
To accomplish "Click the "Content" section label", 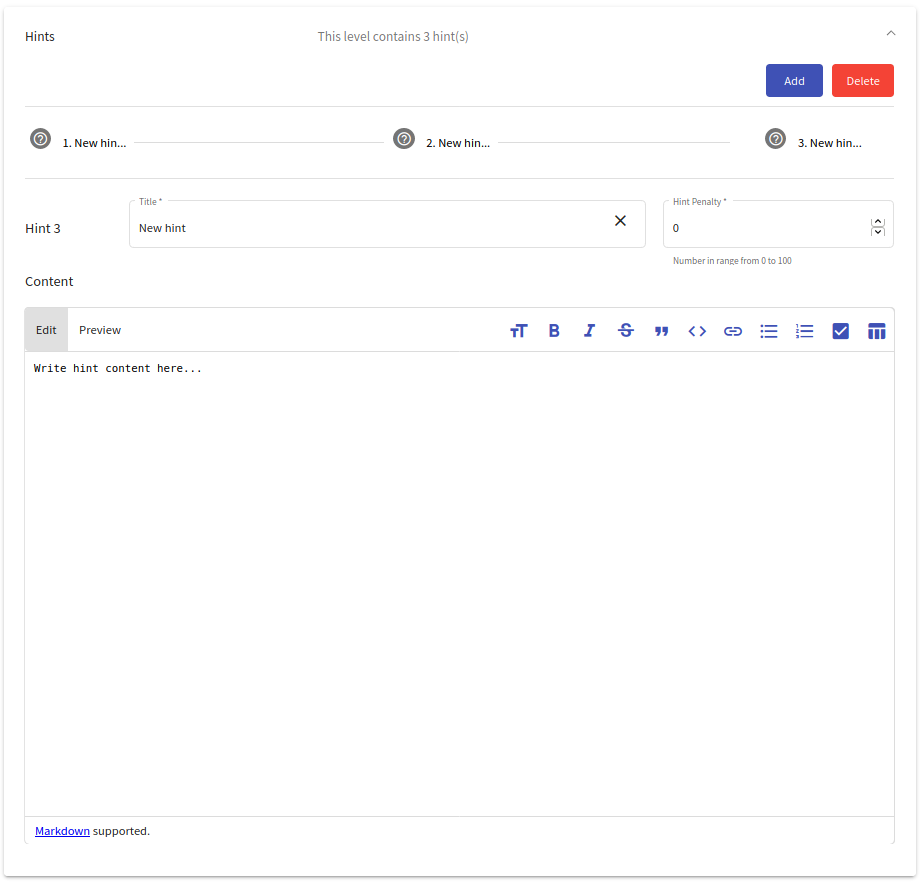I will click(x=49, y=282).
